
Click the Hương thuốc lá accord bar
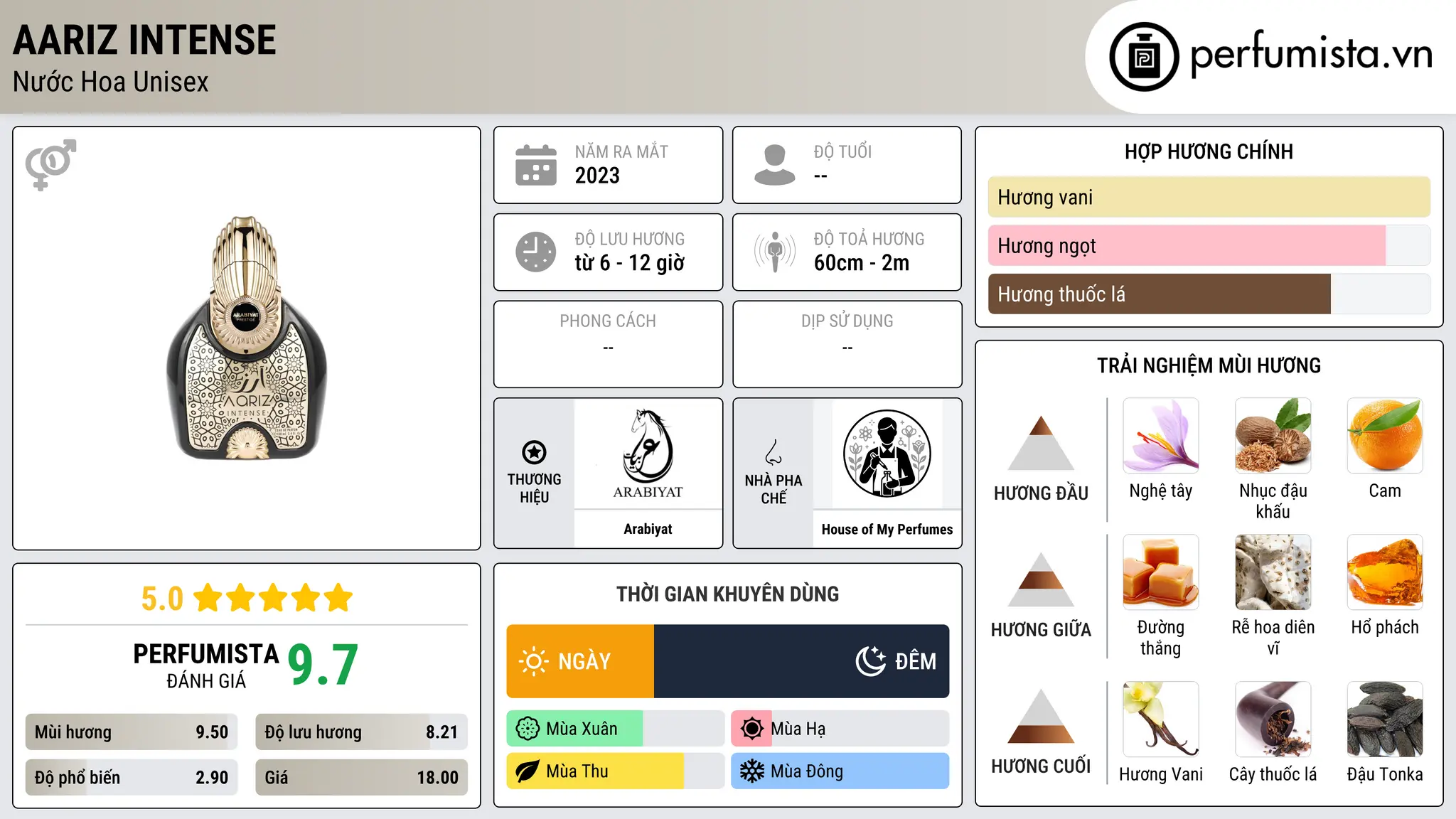click(1209, 294)
